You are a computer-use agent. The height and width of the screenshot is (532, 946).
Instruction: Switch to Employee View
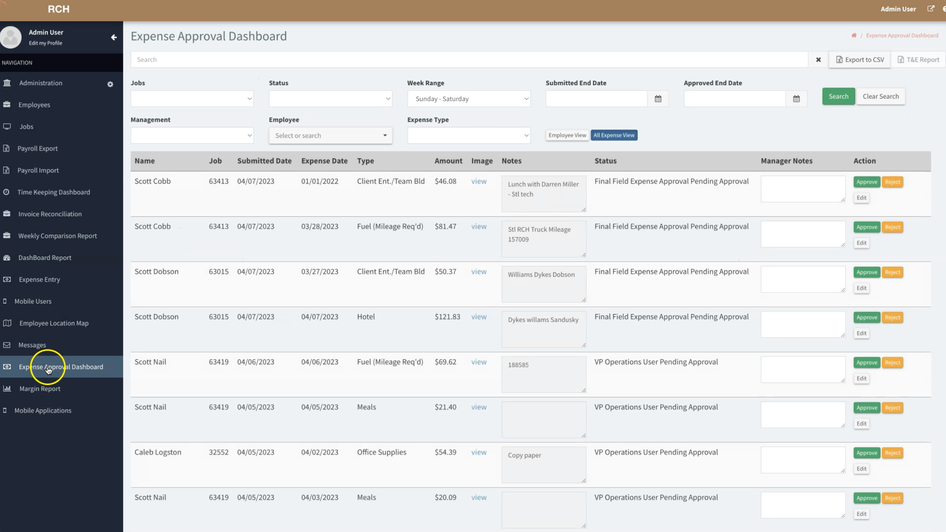567,135
